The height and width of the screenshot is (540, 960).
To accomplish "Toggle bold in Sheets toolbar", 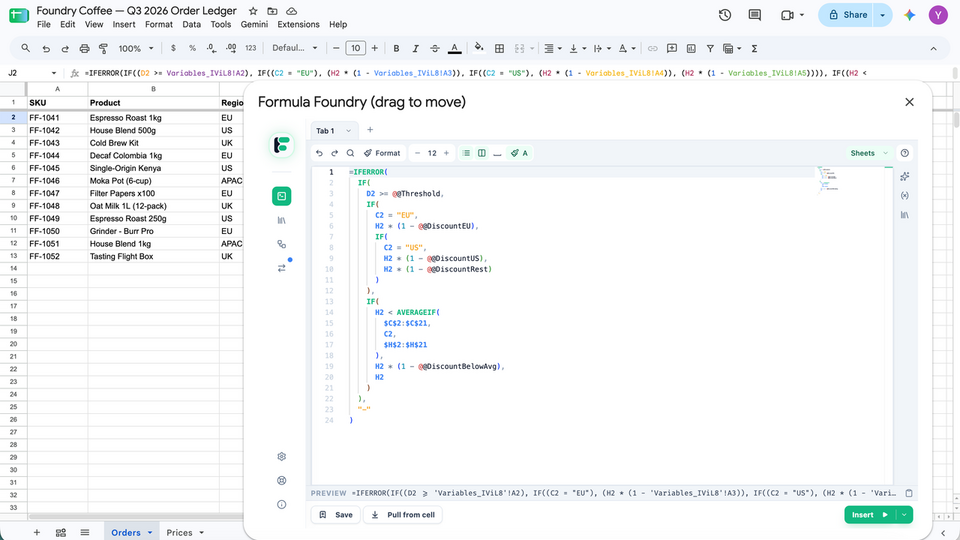I will [396, 48].
